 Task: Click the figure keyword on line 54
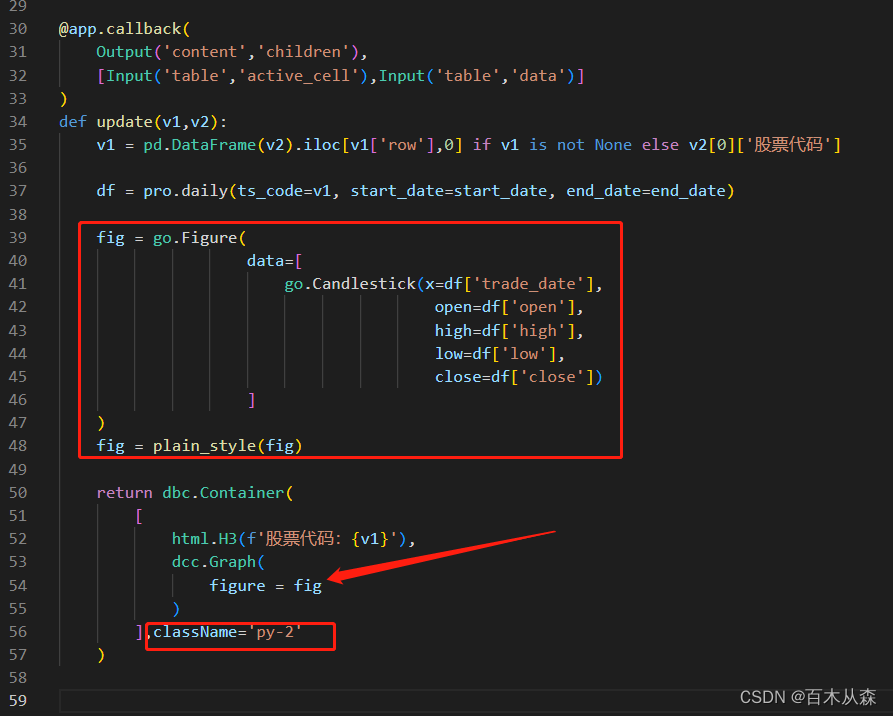237,586
